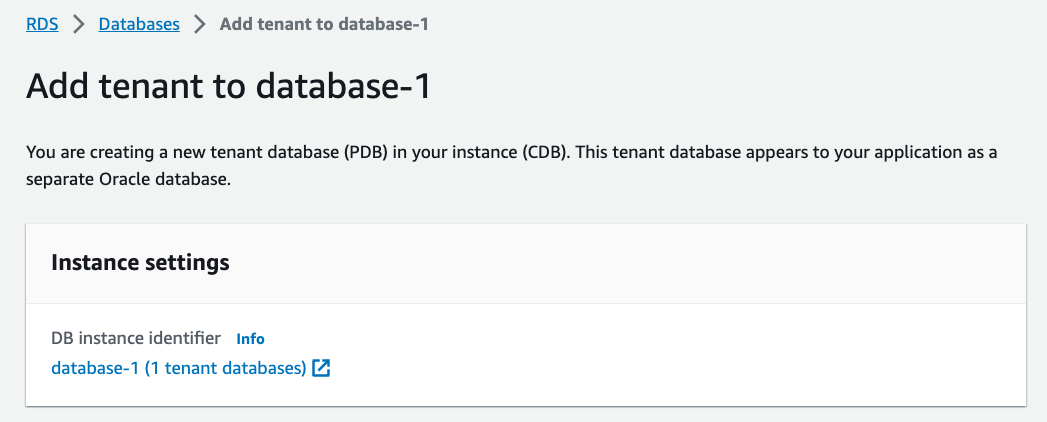Navigate to the Databases breadcrumb link
Viewport: 1047px width, 422px height.
(139, 25)
